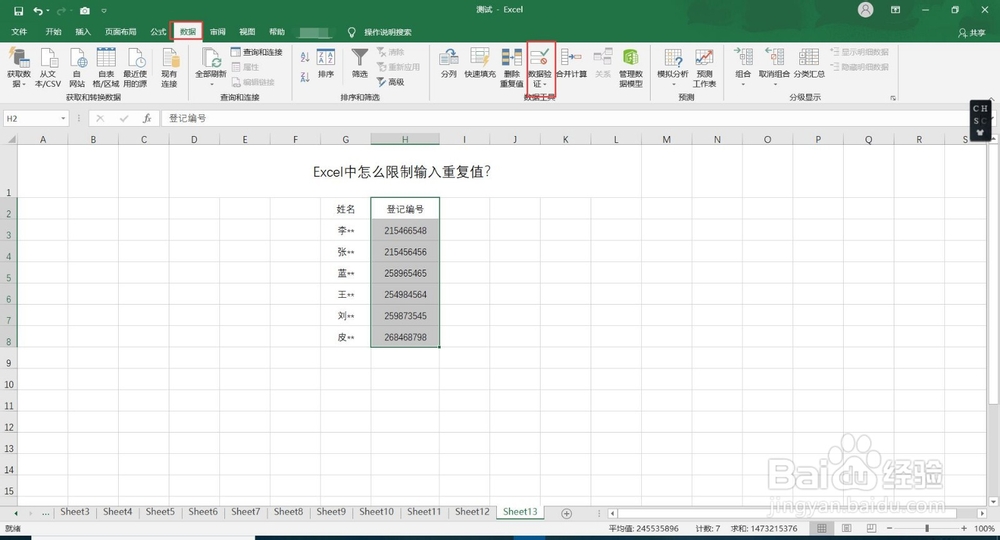Switch to Page Break Preview in the status bar
This screenshot has height=540, width=1000.
871,529
